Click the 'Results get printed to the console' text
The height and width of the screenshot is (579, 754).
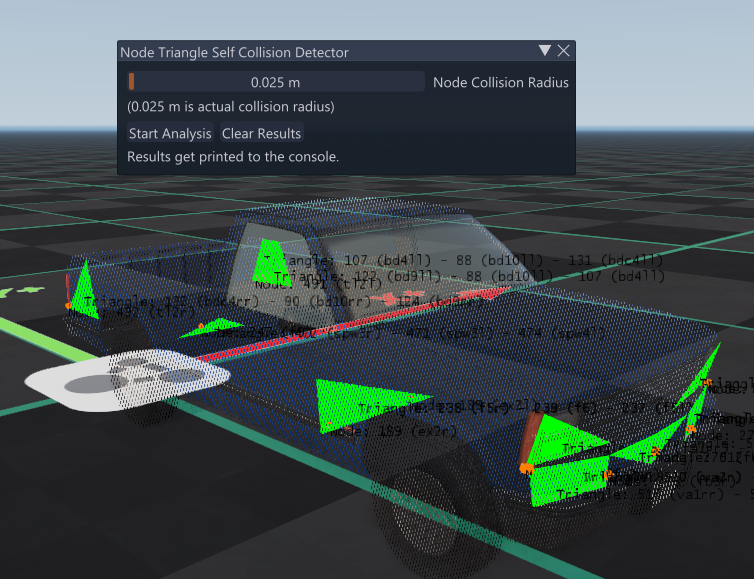tap(233, 157)
